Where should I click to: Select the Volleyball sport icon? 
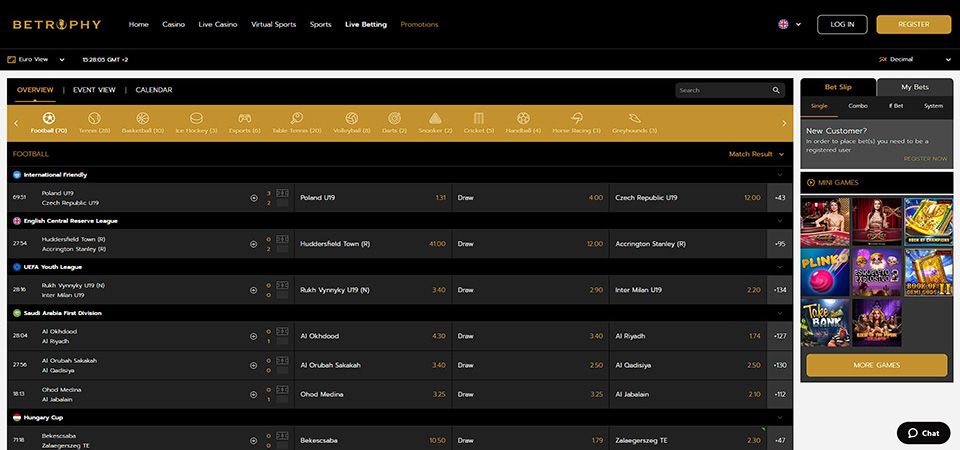click(351, 118)
